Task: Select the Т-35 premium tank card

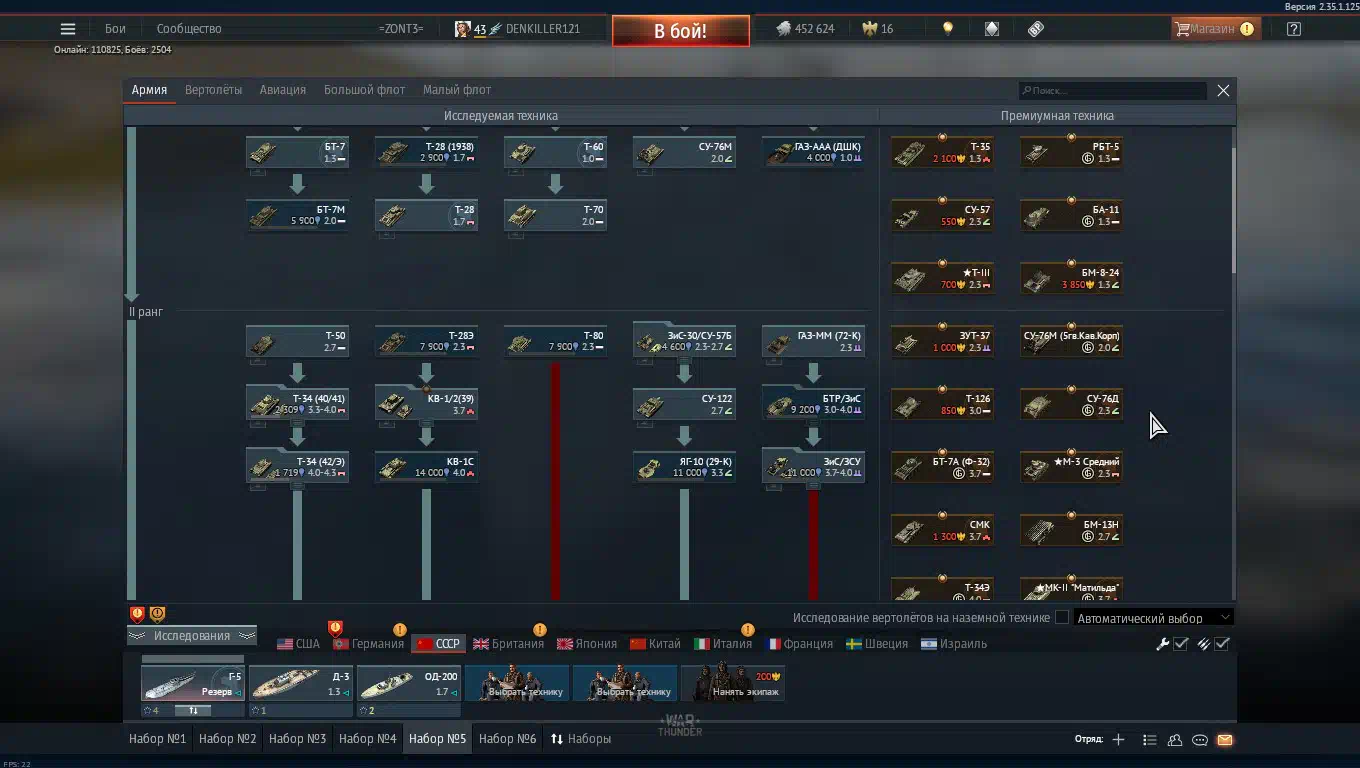Action: (x=942, y=152)
